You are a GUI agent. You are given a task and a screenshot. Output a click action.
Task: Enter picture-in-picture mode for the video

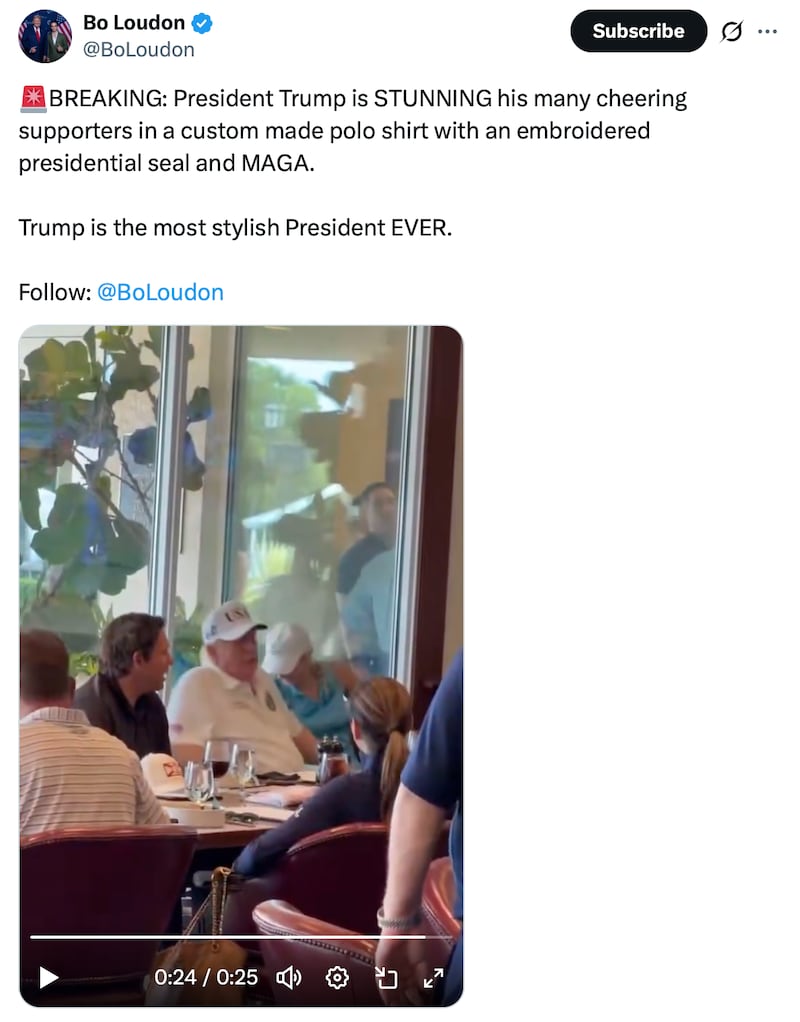point(388,978)
